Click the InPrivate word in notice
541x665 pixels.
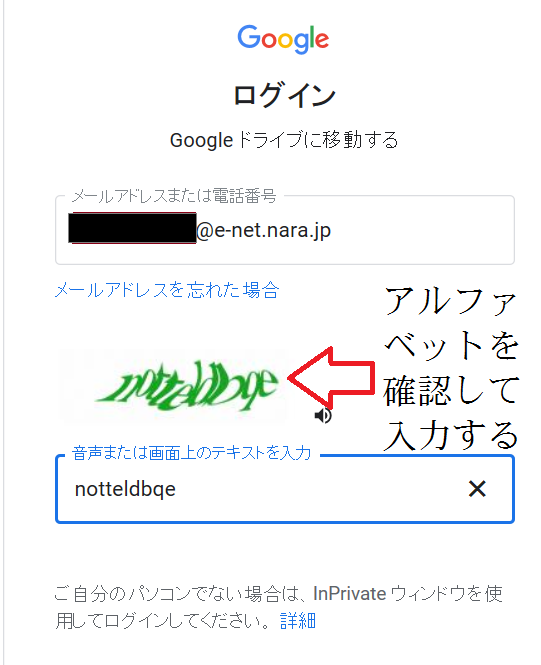tap(349, 594)
